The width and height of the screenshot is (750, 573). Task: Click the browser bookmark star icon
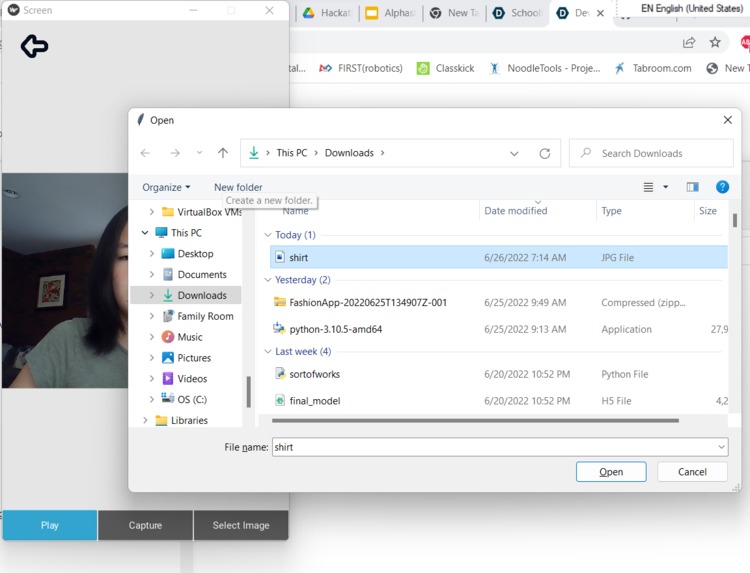(x=715, y=43)
